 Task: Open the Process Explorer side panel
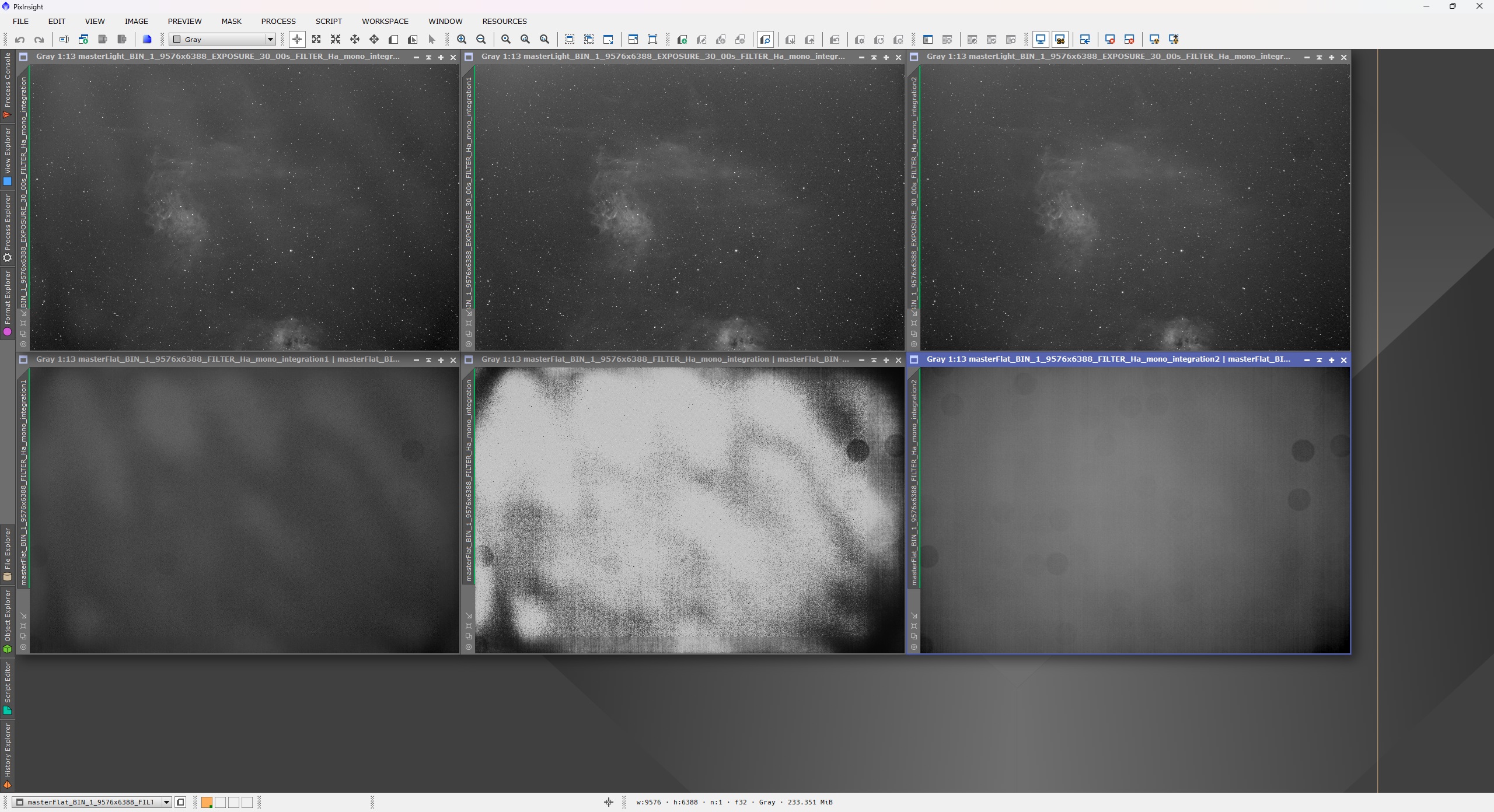pos(8,228)
